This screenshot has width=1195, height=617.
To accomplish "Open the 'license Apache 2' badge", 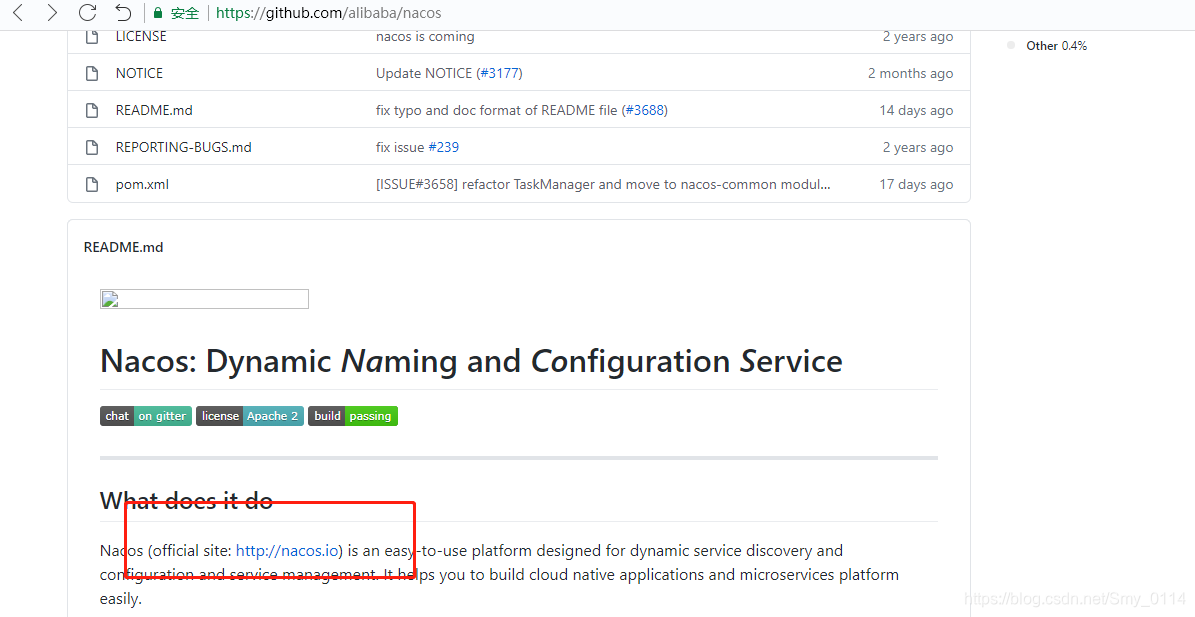I will (x=250, y=416).
